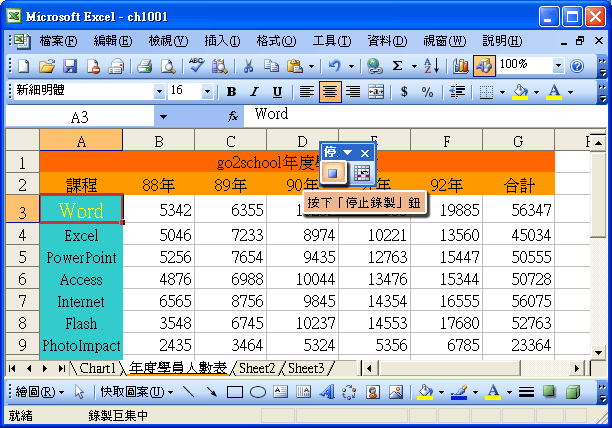This screenshot has width=612, height=428.
Task: Select row header 5
Action: (x=22, y=257)
